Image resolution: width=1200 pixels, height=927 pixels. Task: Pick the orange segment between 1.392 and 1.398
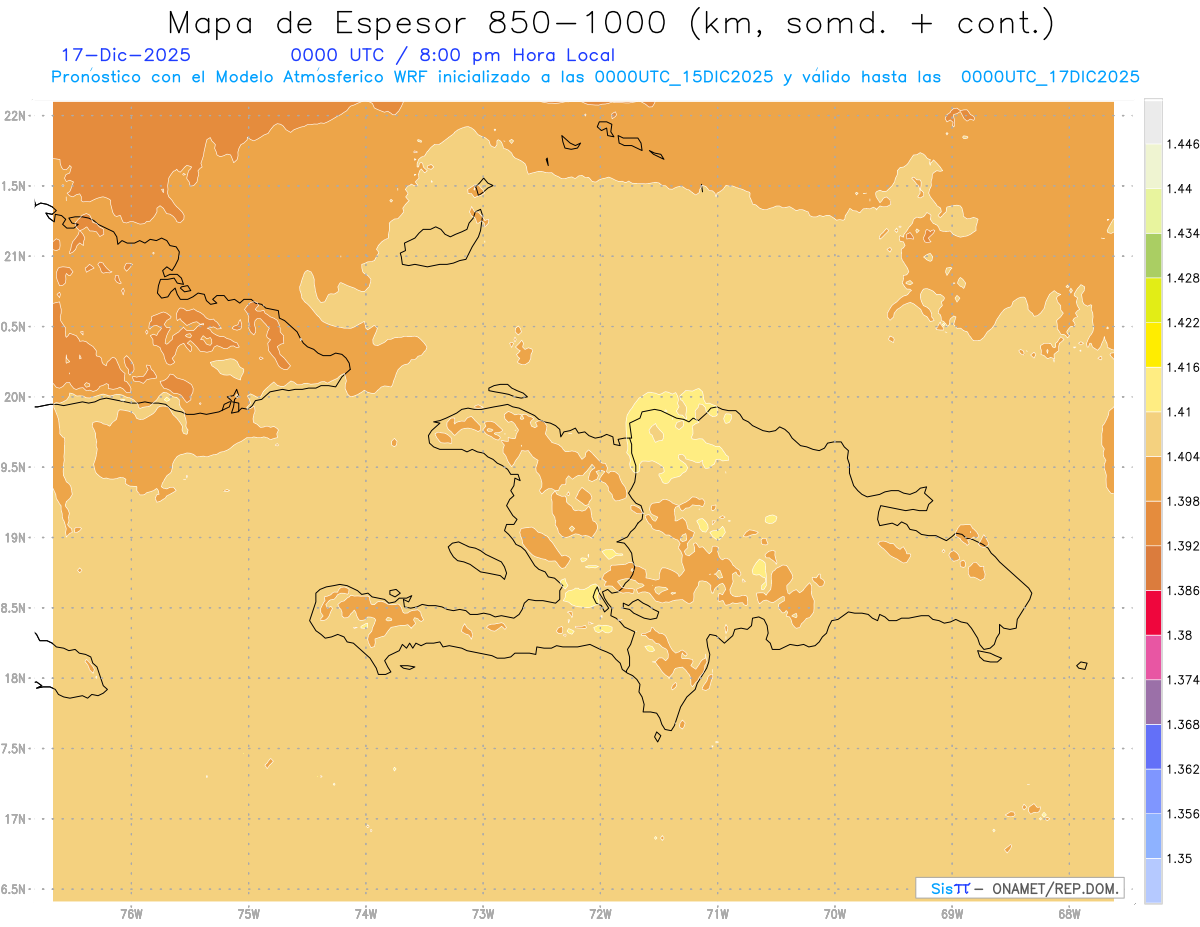(1153, 523)
